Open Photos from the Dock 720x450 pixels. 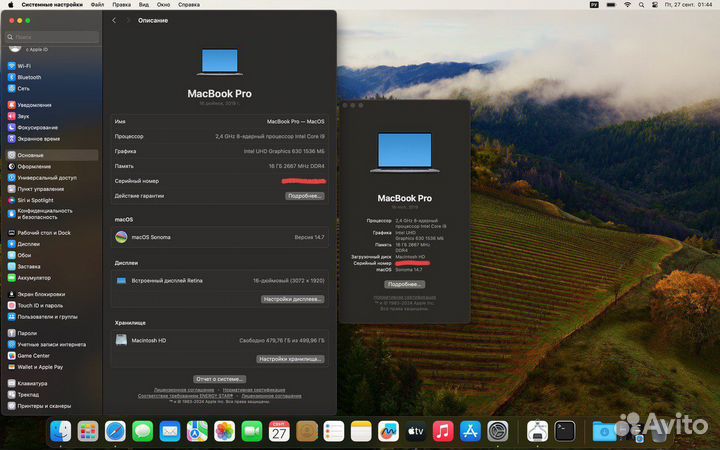point(225,431)
